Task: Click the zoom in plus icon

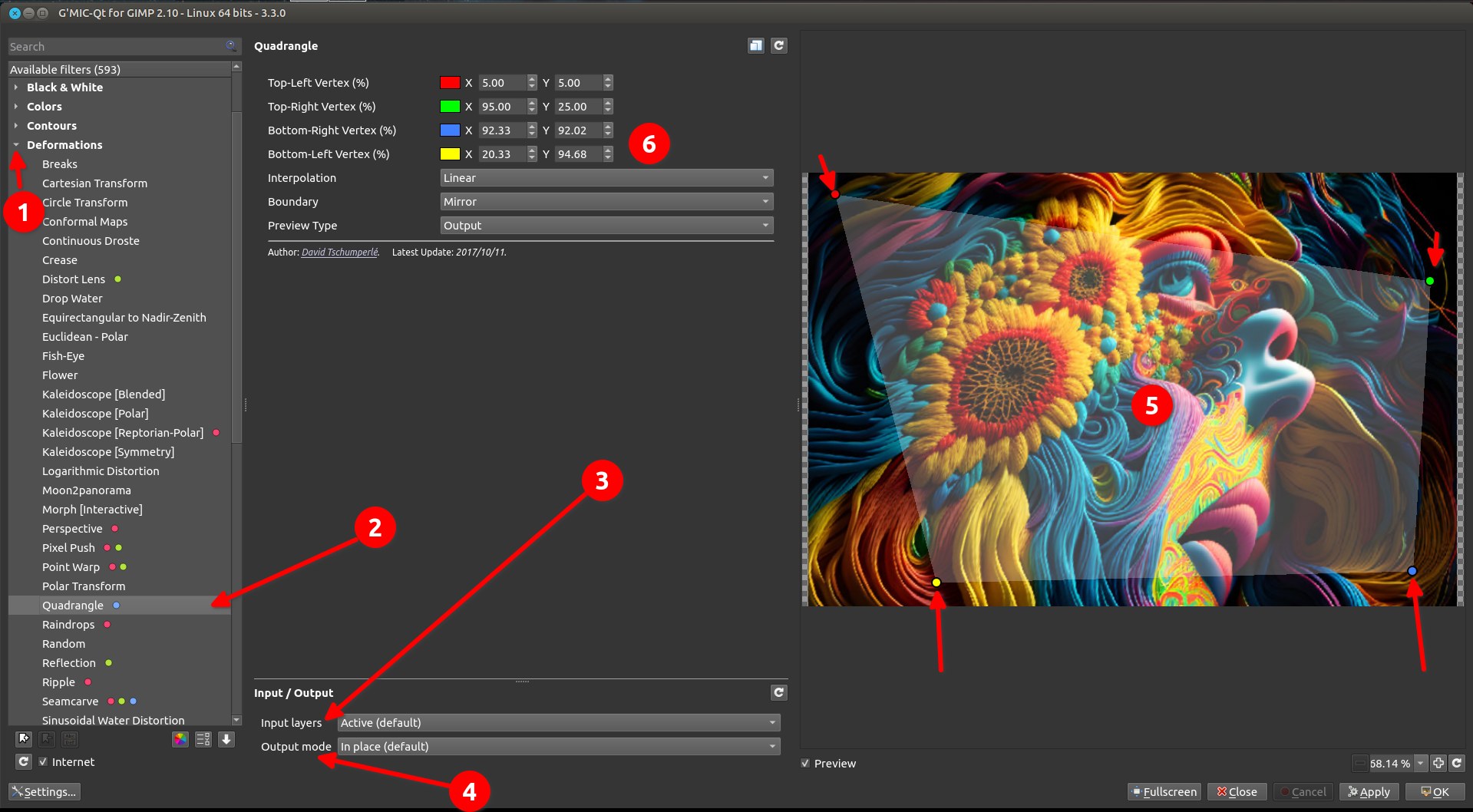Action: (x=1438, y=763)
